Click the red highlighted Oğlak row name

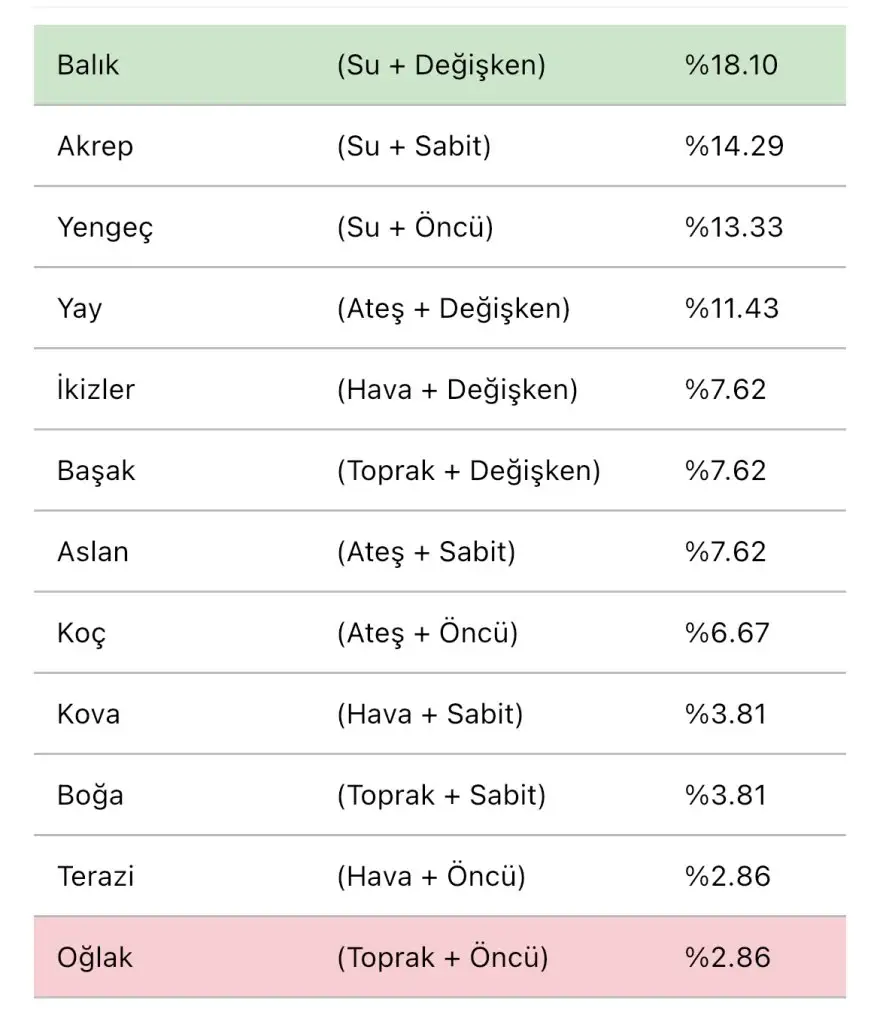point(94,958)
